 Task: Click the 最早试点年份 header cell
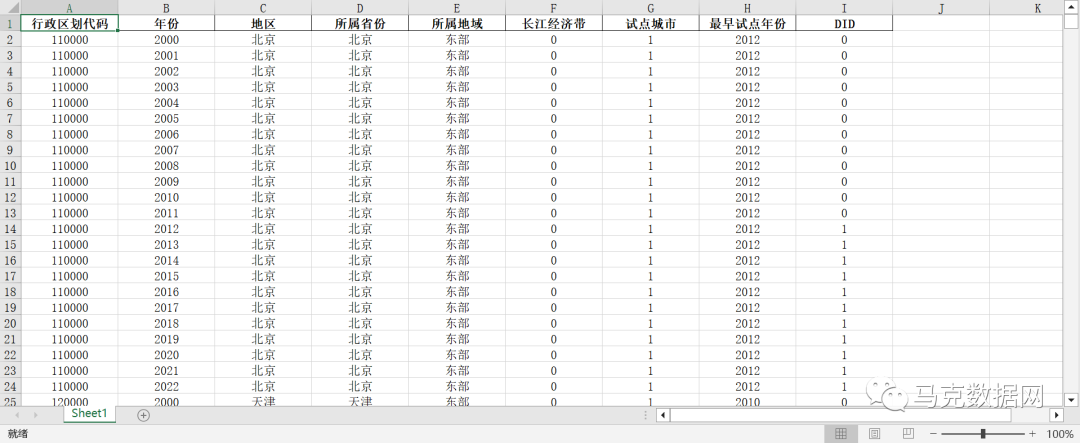tap(747, 23)
